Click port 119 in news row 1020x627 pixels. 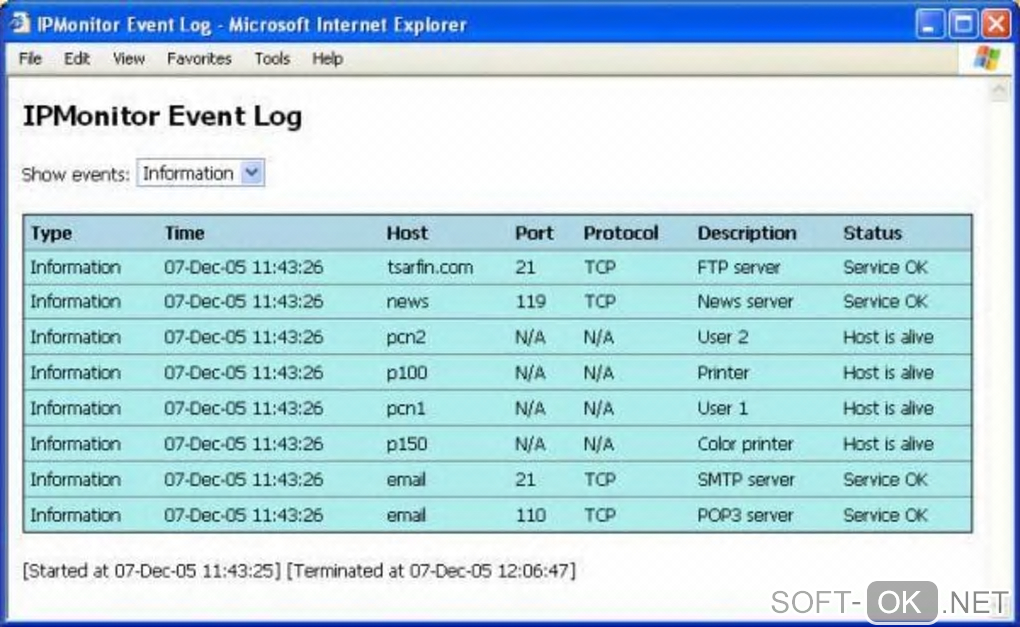pos(530,302)
